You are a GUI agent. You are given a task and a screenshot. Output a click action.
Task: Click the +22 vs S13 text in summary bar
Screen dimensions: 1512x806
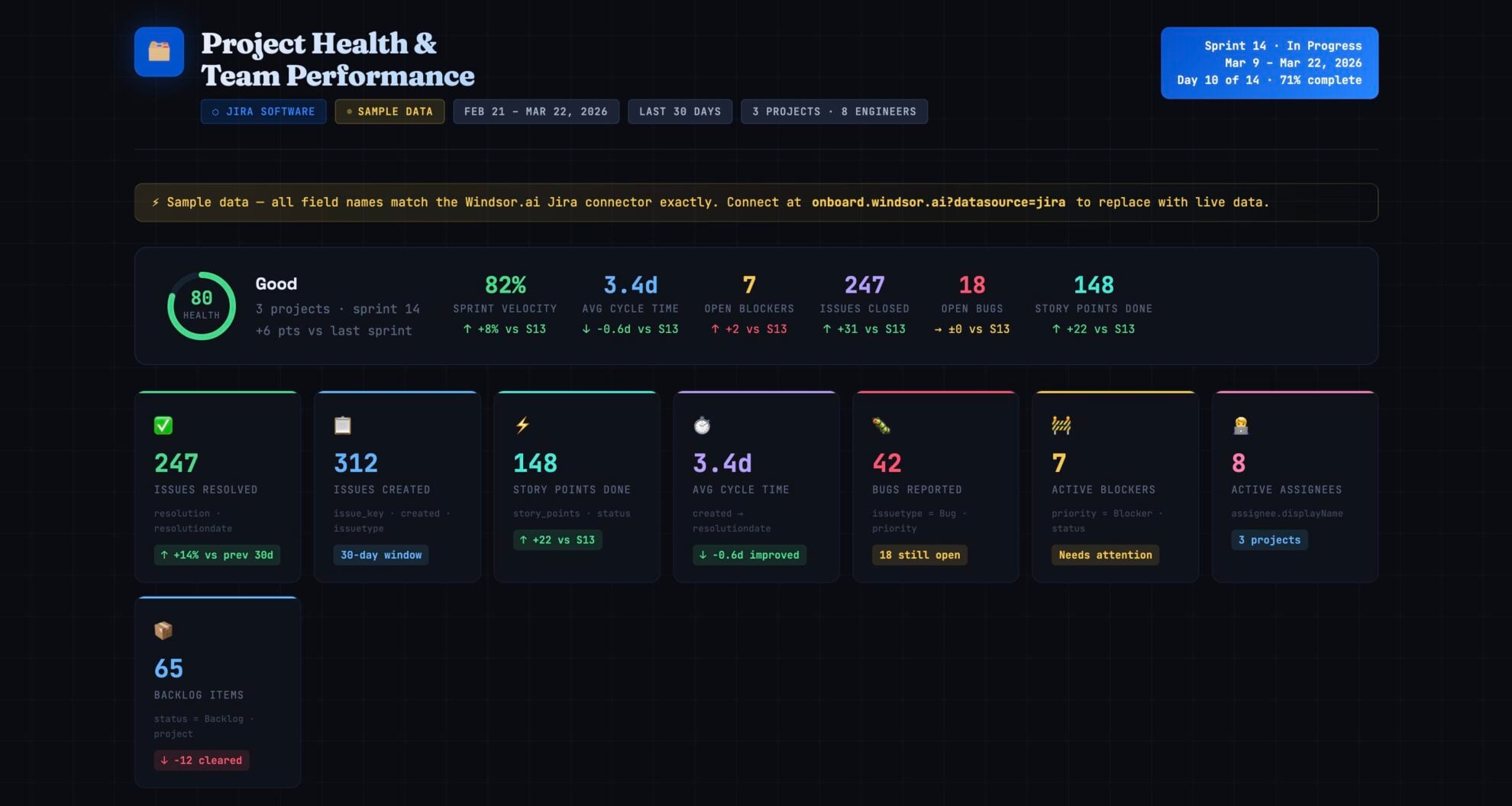tap(1094, 329)
